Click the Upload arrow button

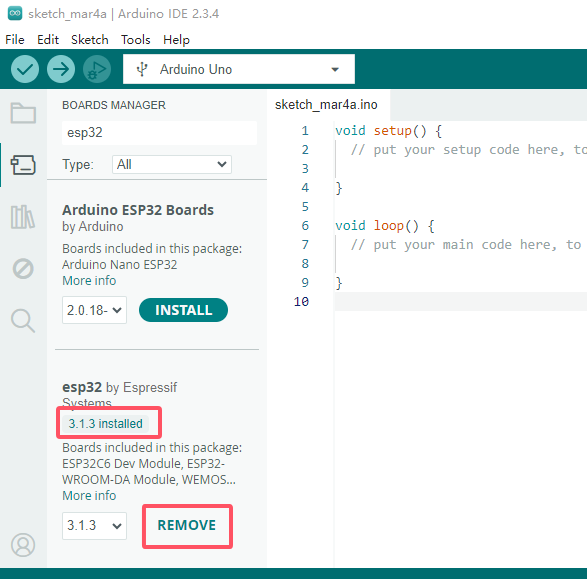(61, 69)
